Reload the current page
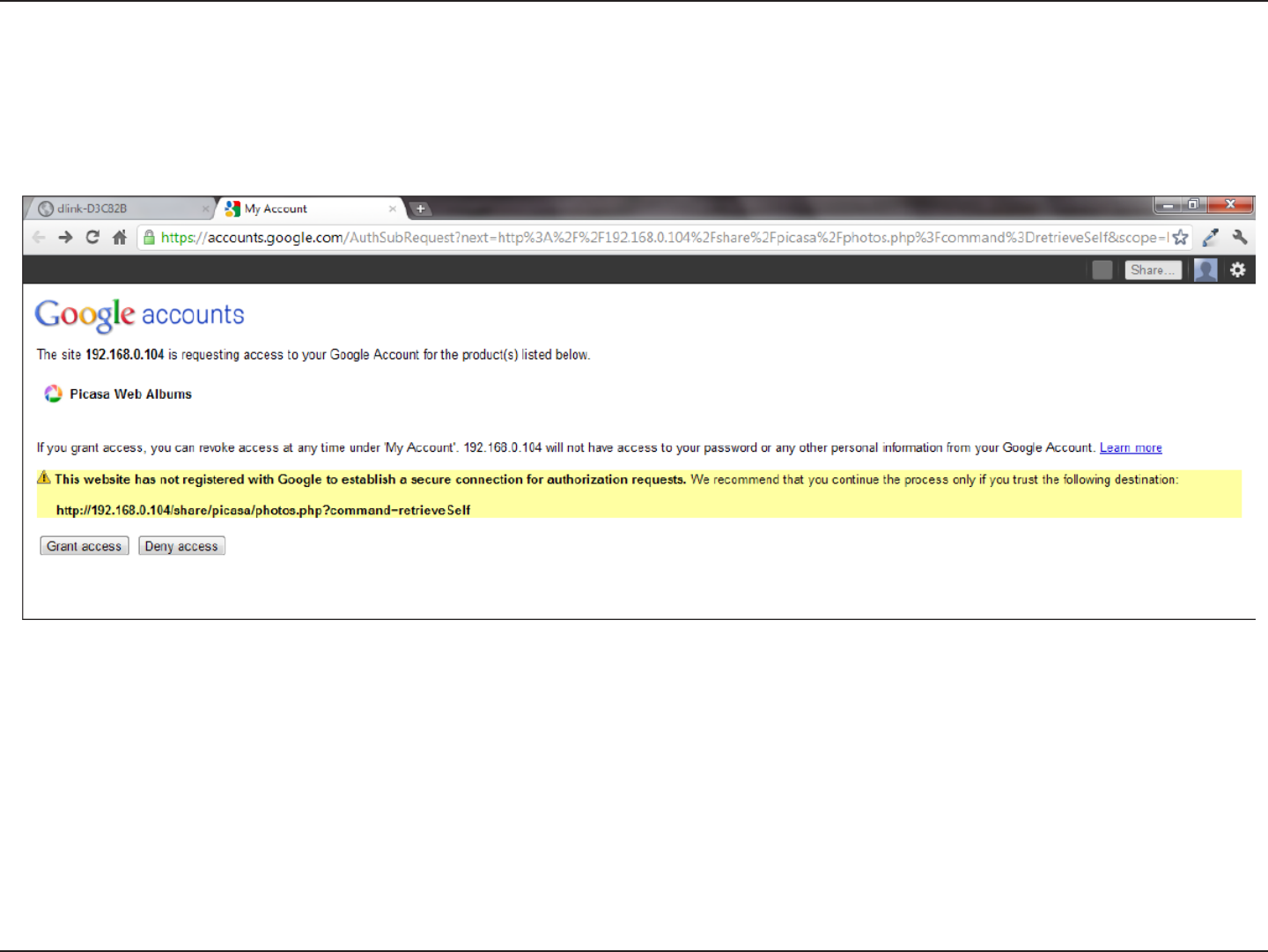The image size is (1268, 952). click(x=92, y=237)
